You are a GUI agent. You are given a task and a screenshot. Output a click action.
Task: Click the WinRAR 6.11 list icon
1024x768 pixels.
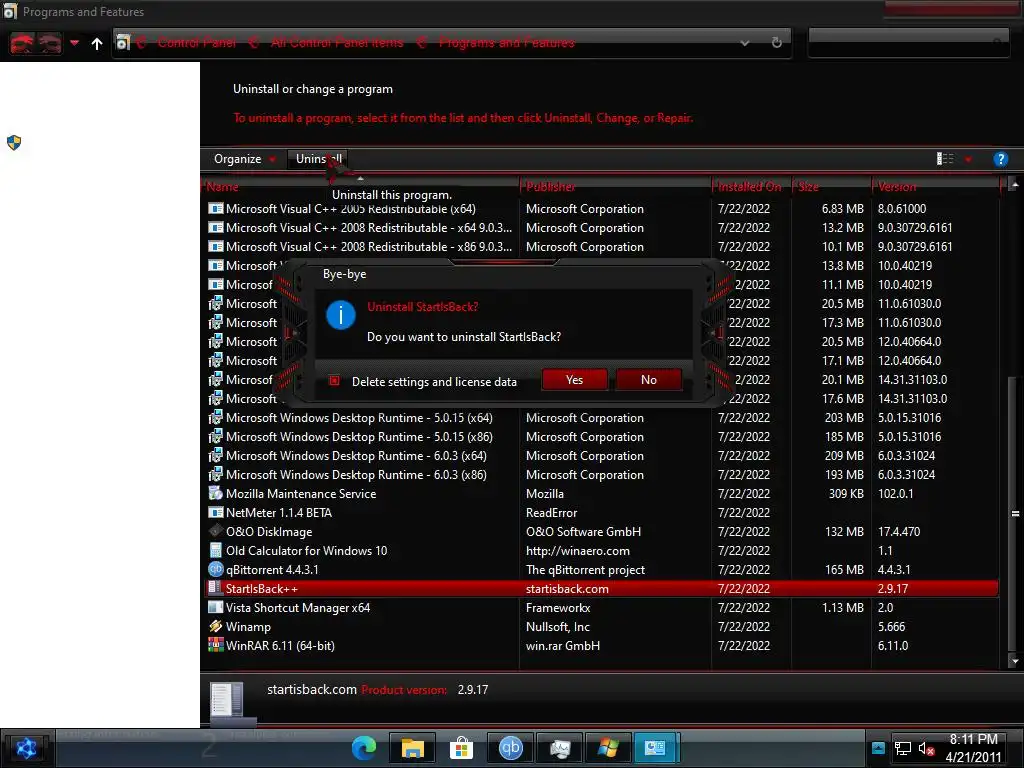tap(216, 645)
